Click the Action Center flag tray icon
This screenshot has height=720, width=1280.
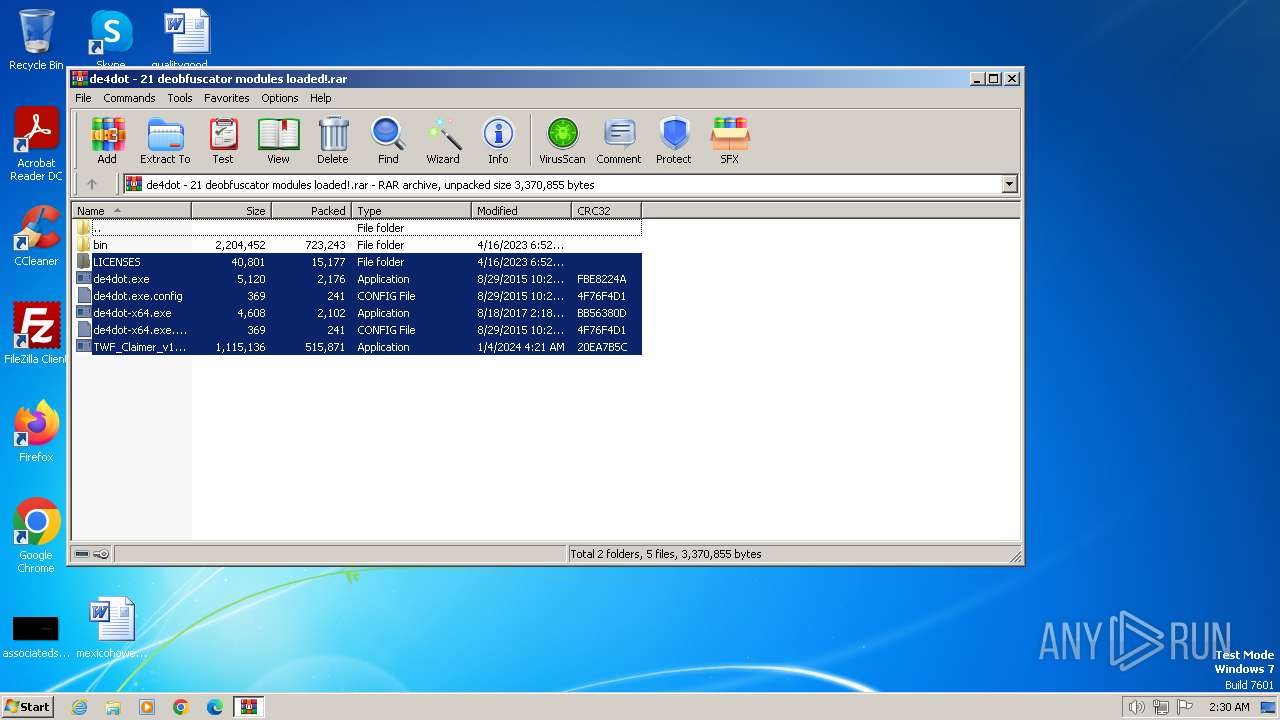(x=1185, y=707)
